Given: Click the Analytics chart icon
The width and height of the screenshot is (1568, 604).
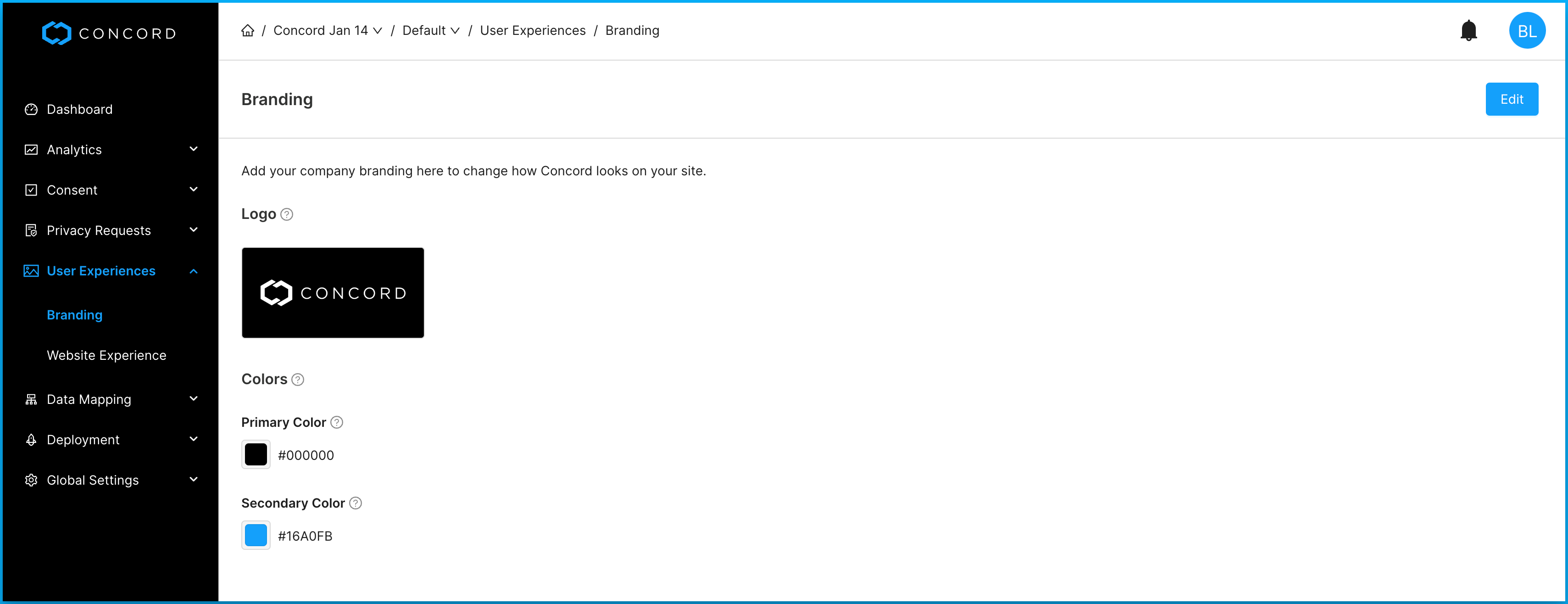Looking at the screenshot, I should pyautogui.click(x=31, y=150).
